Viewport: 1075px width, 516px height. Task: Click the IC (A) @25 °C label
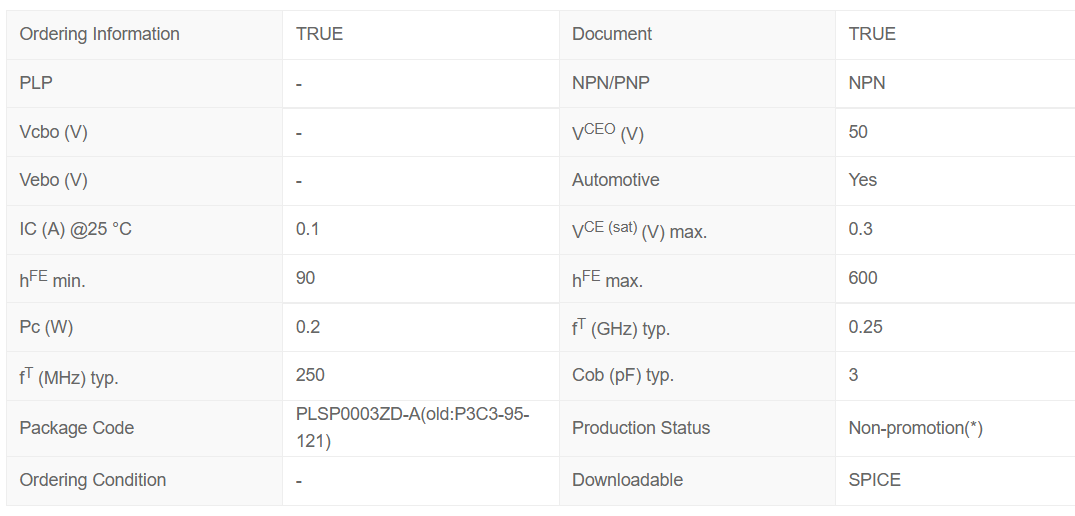tap(76, 229)
